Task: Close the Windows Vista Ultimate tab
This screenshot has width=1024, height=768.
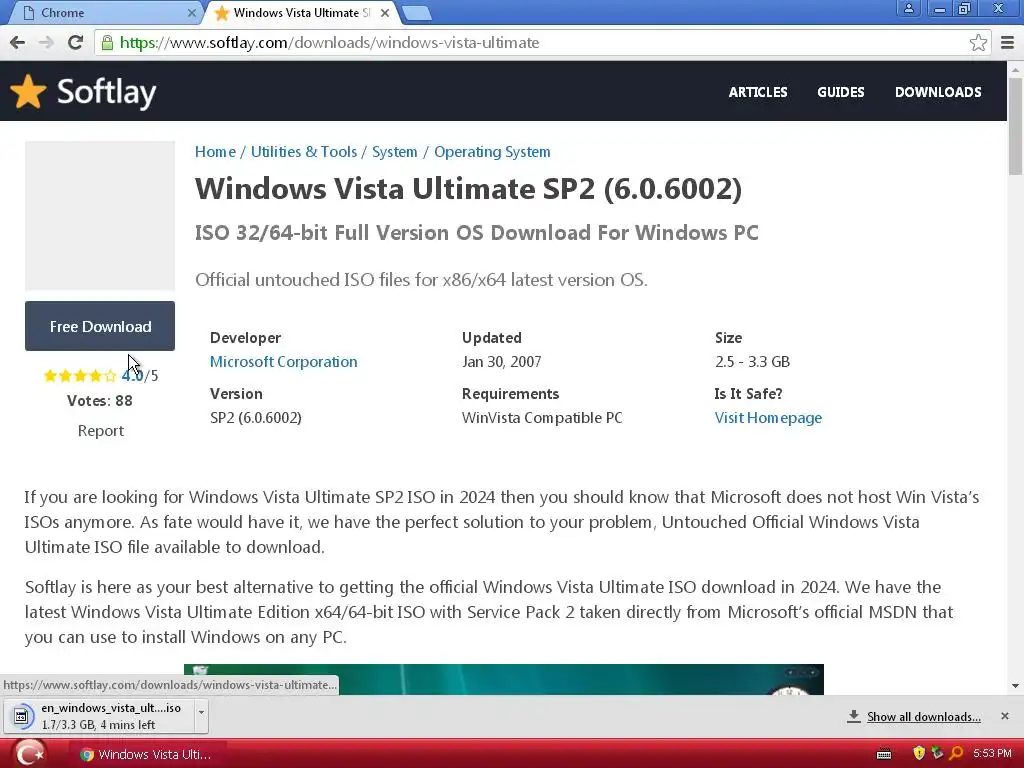Action: pyautogui.click(x=385, y=13)
